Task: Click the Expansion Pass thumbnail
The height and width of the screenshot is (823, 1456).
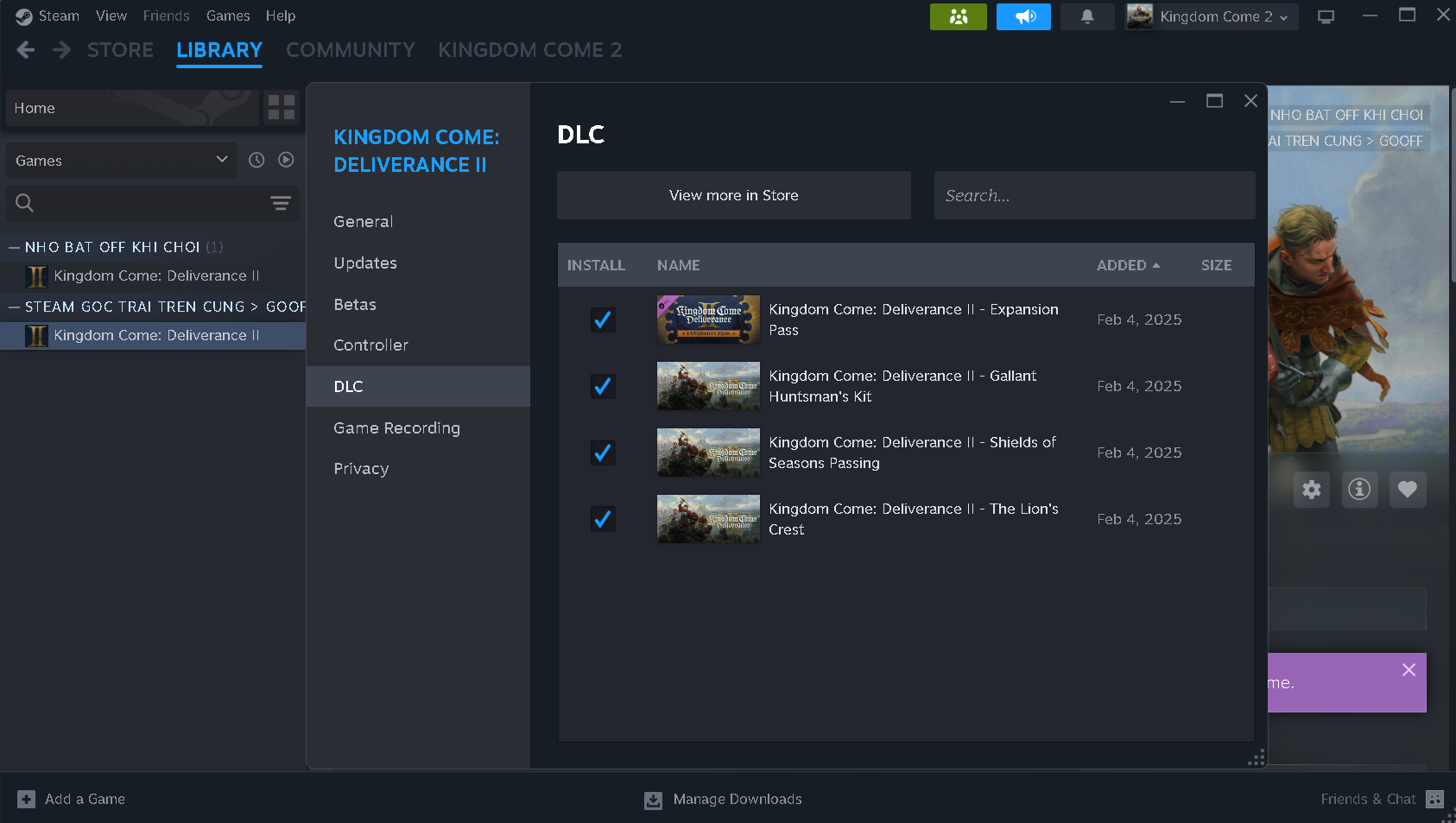Action: pos(708,320)
